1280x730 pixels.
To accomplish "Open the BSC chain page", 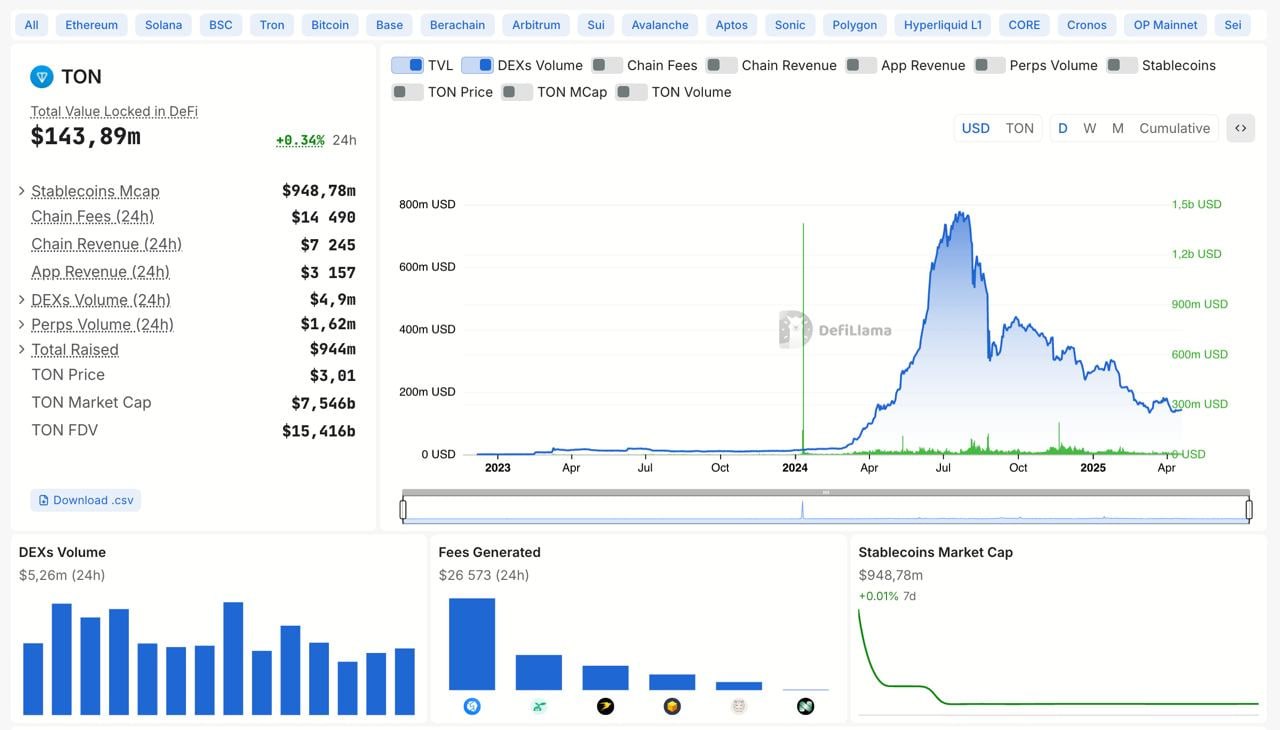I will (221, 25).
